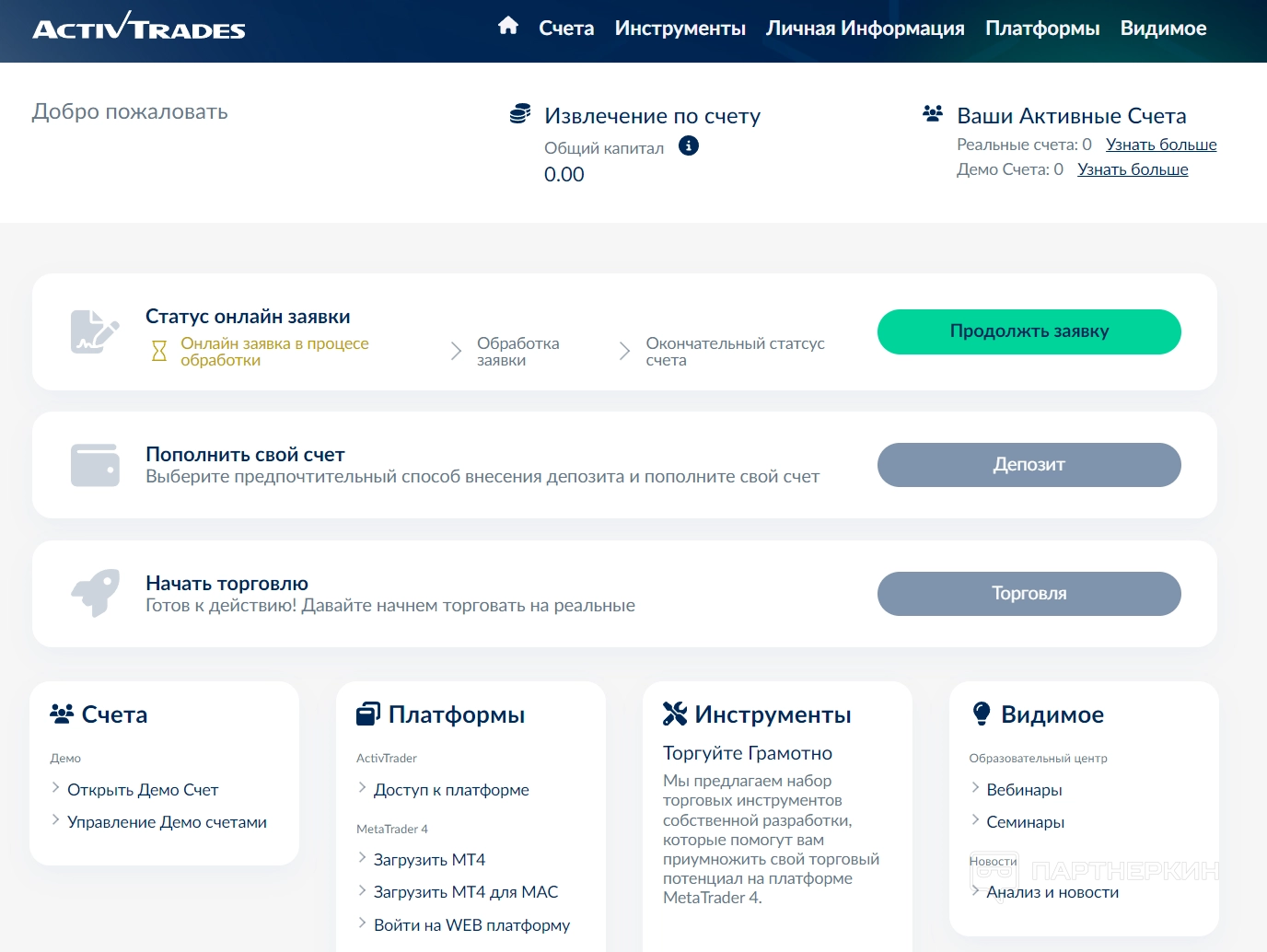
Task: Click the rocket icon beside Начать торговлю
Action: pos(95,593)
